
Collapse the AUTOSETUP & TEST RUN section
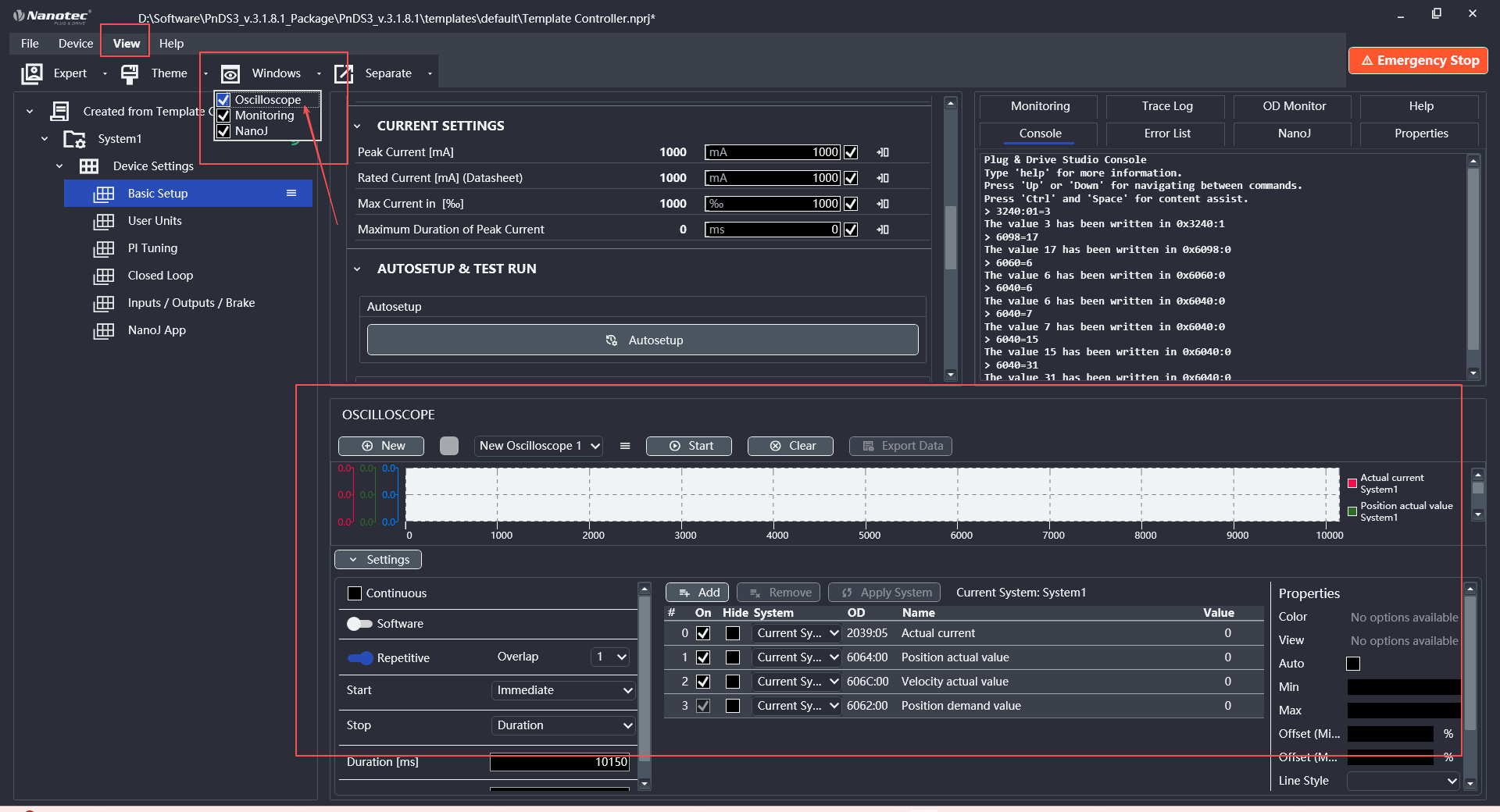tap(357, 269)
